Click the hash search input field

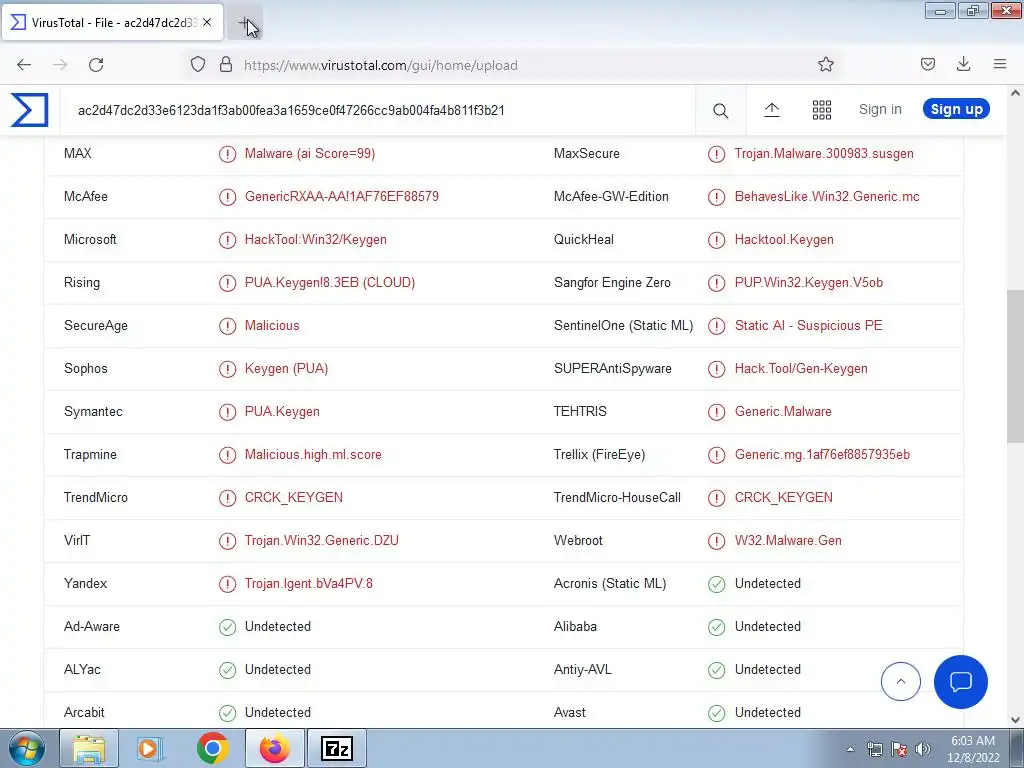pyautogui.click(x=379, y=110)
